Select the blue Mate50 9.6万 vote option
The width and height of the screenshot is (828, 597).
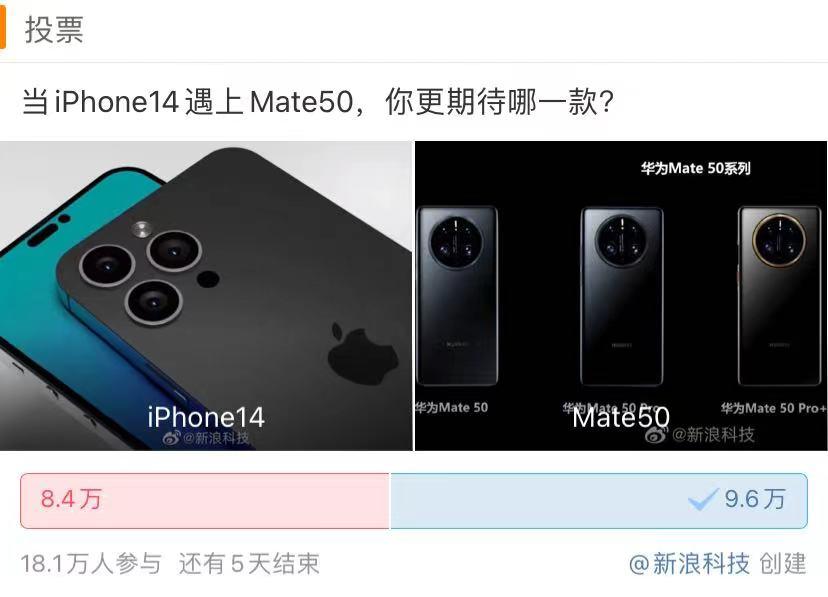599,500
